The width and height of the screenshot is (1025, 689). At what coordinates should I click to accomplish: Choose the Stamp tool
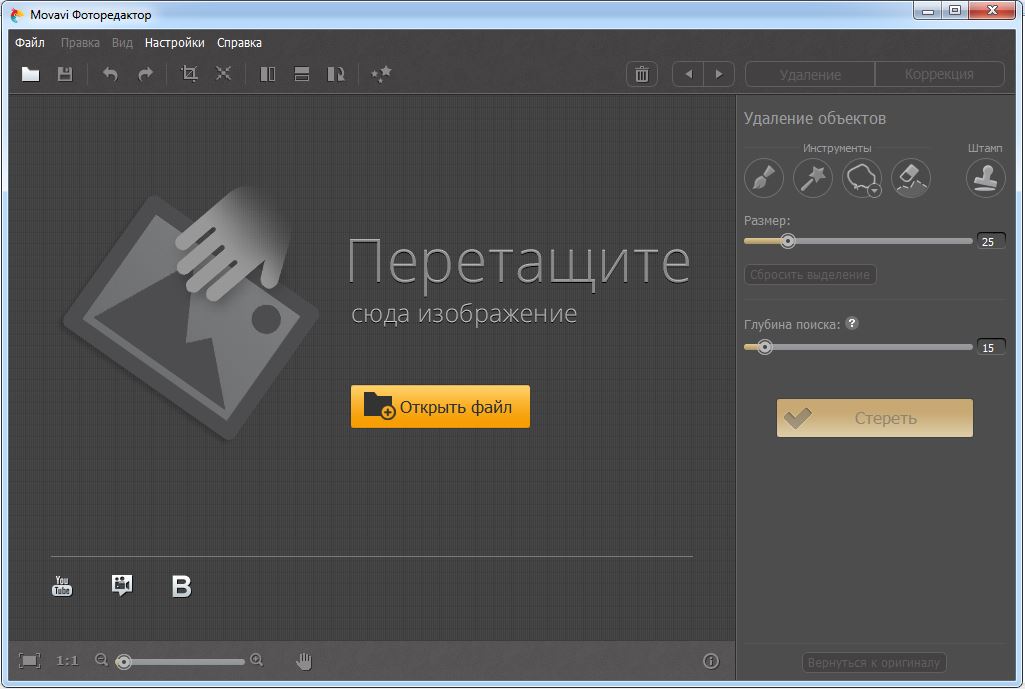pos(985,179)
